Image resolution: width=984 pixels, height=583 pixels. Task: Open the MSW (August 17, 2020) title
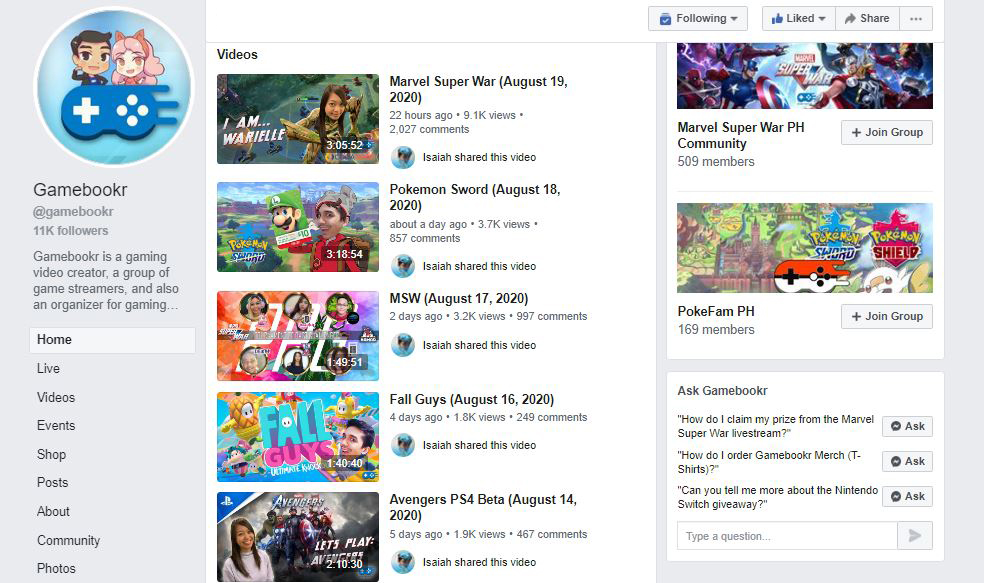point(459,299)
